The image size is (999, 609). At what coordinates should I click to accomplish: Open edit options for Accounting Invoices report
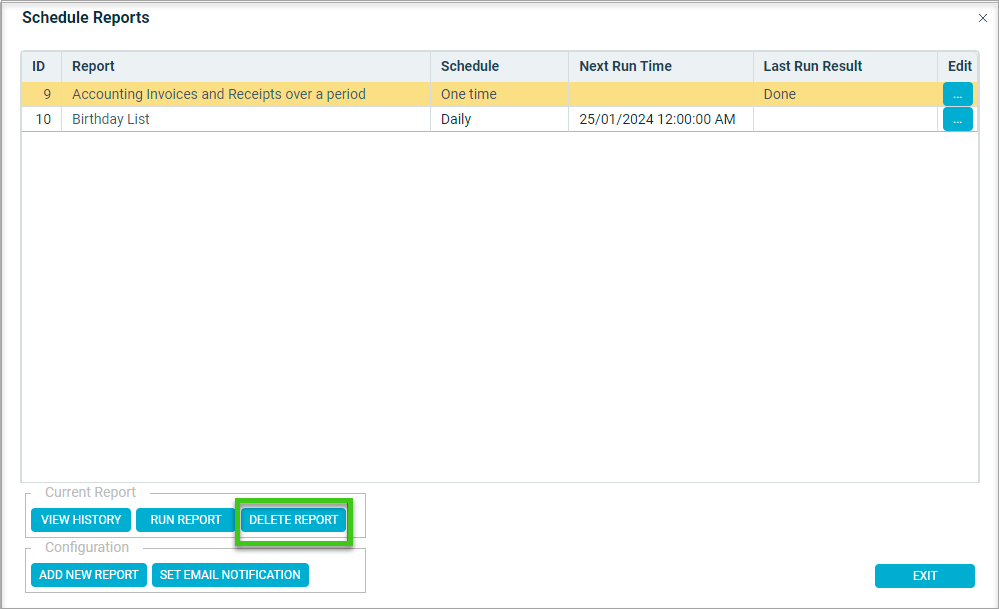point(958,94)
